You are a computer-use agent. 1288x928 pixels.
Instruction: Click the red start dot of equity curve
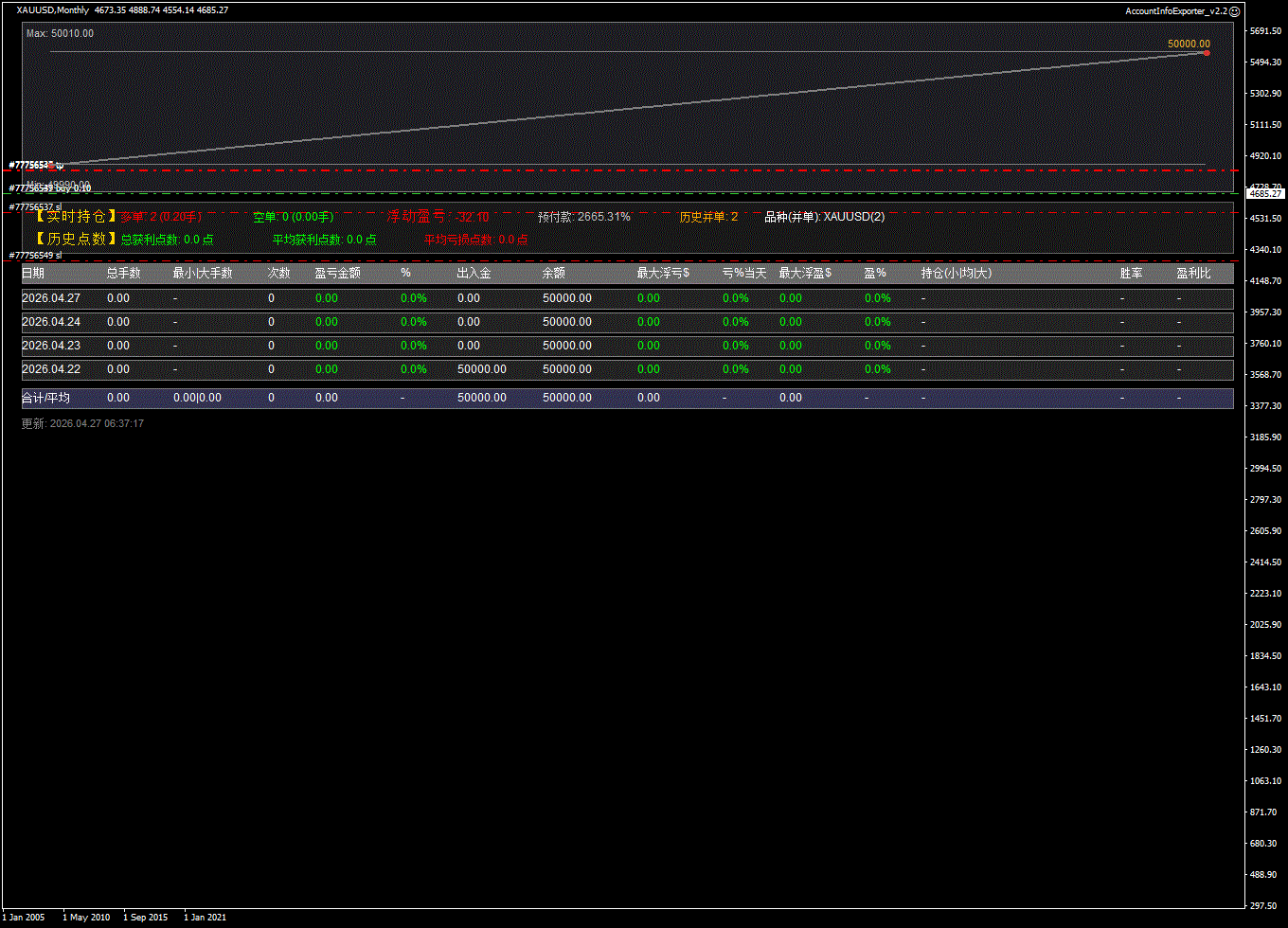pyautogui.click(x=51, y=166)
